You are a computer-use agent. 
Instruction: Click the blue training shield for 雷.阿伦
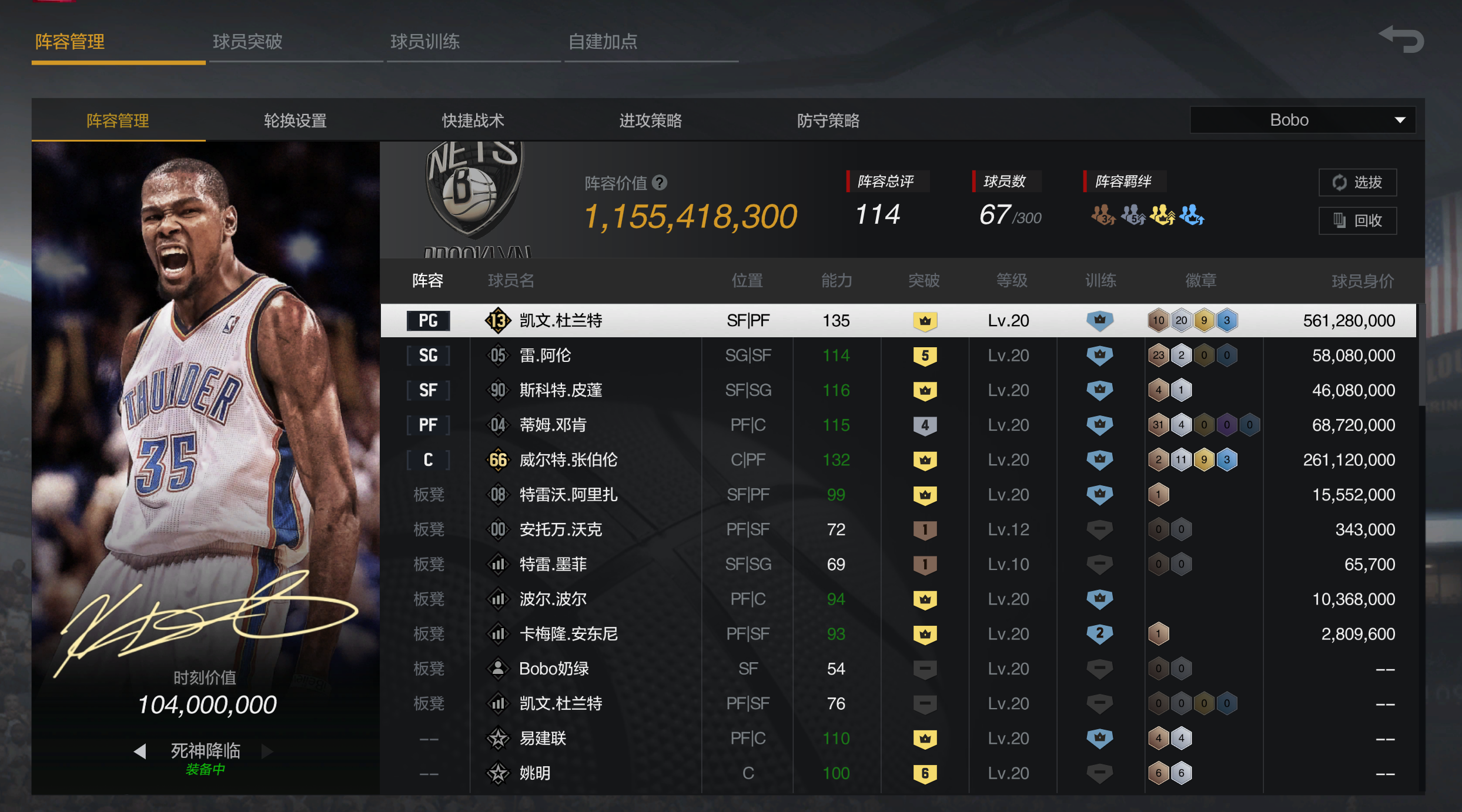[1099, 355]
